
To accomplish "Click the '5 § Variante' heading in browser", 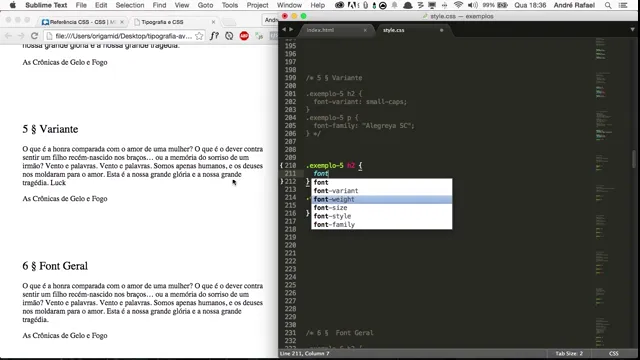I will 50,129.
